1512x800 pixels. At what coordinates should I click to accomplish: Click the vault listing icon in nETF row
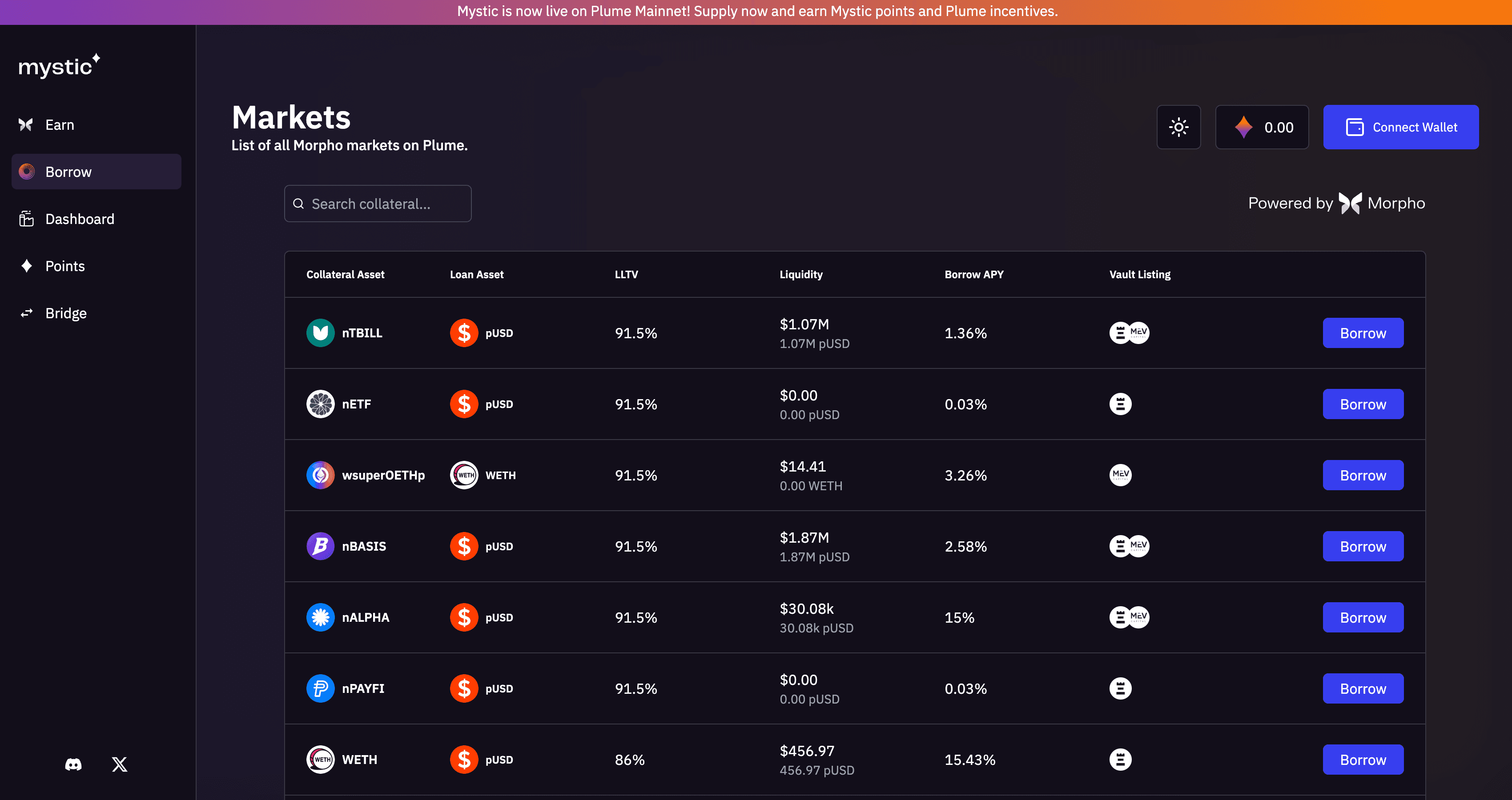[x=1120, y=404]
